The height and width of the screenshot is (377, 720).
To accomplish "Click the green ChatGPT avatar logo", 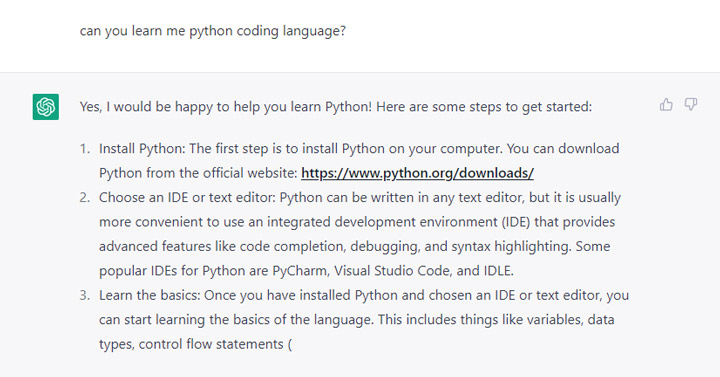I will coord(45,107).
